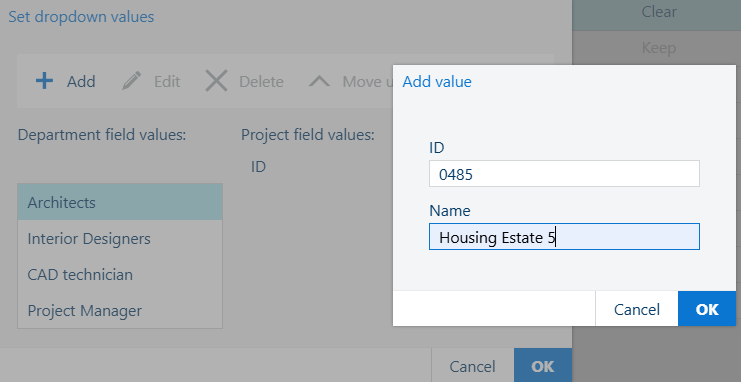741x382 pixels.
Task: Click the ID input field containing 0485
Action: 564,174
